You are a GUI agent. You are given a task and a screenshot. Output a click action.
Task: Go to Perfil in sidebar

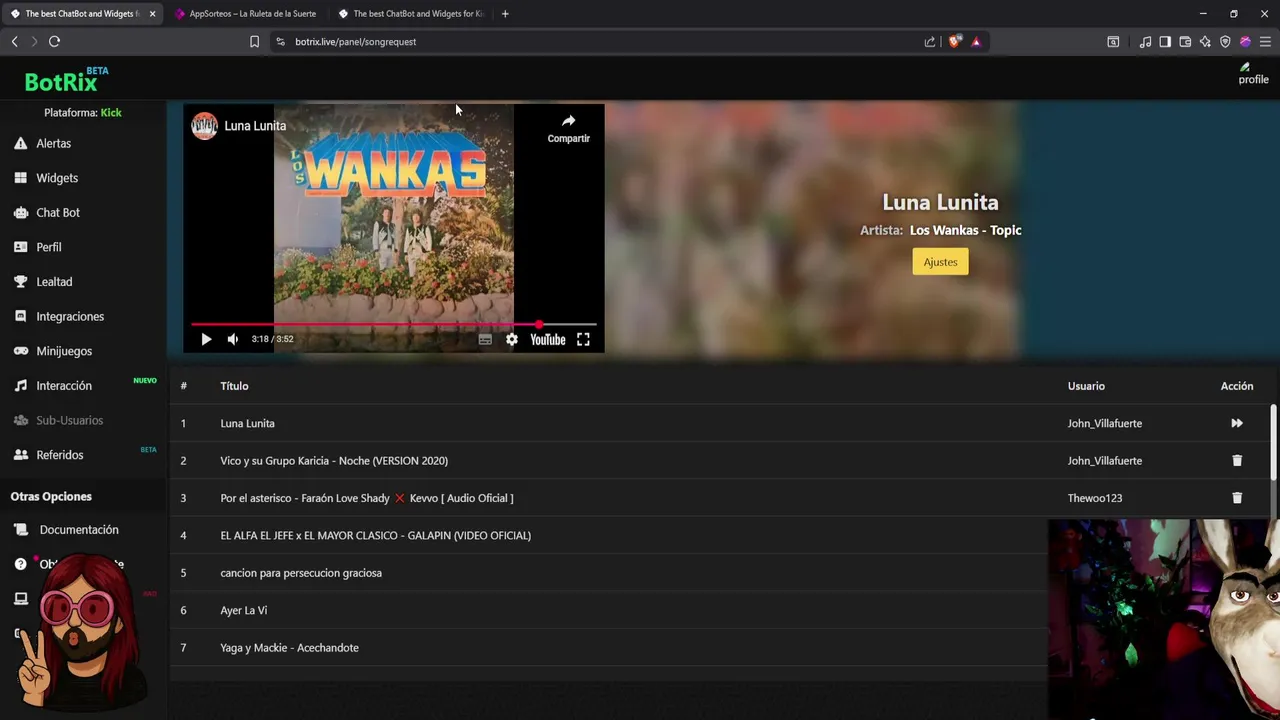tap(49, 247)
